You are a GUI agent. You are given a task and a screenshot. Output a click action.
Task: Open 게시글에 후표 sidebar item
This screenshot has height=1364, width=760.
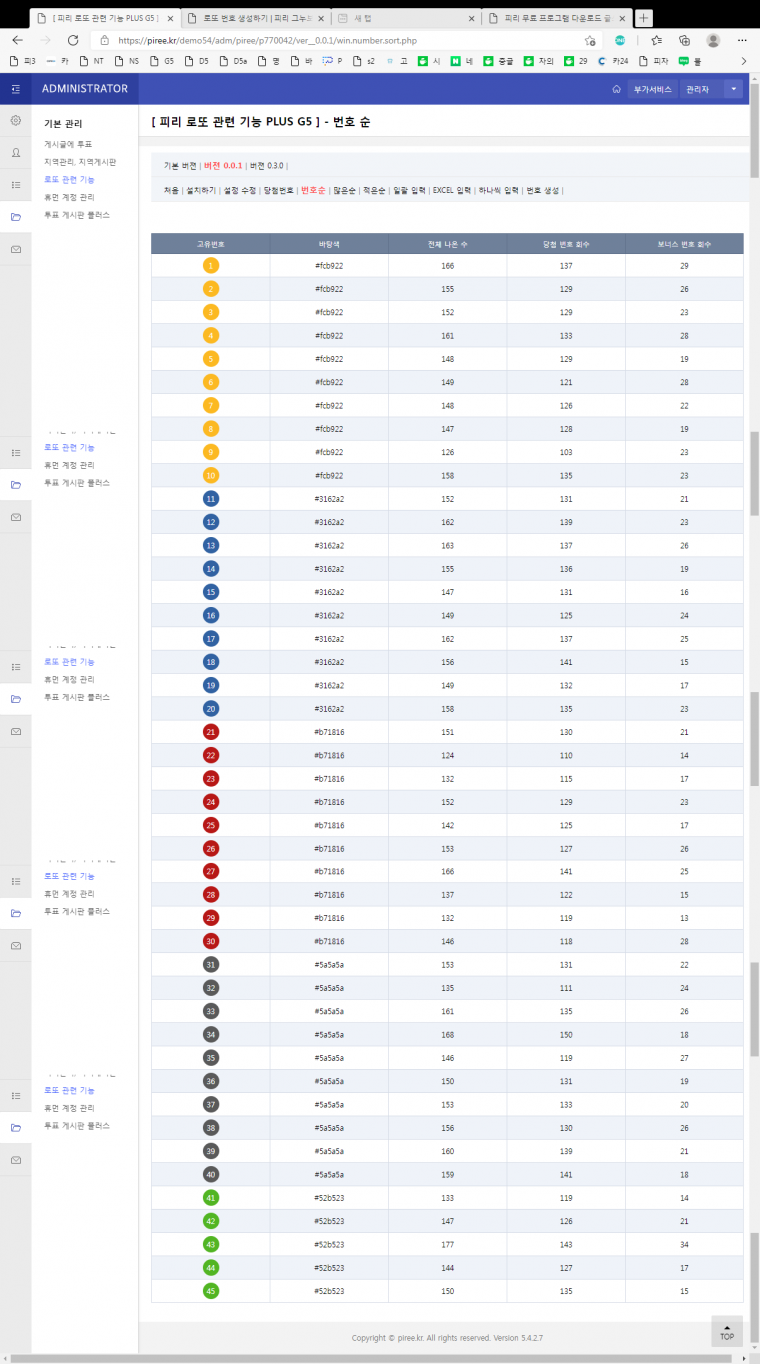68,144
